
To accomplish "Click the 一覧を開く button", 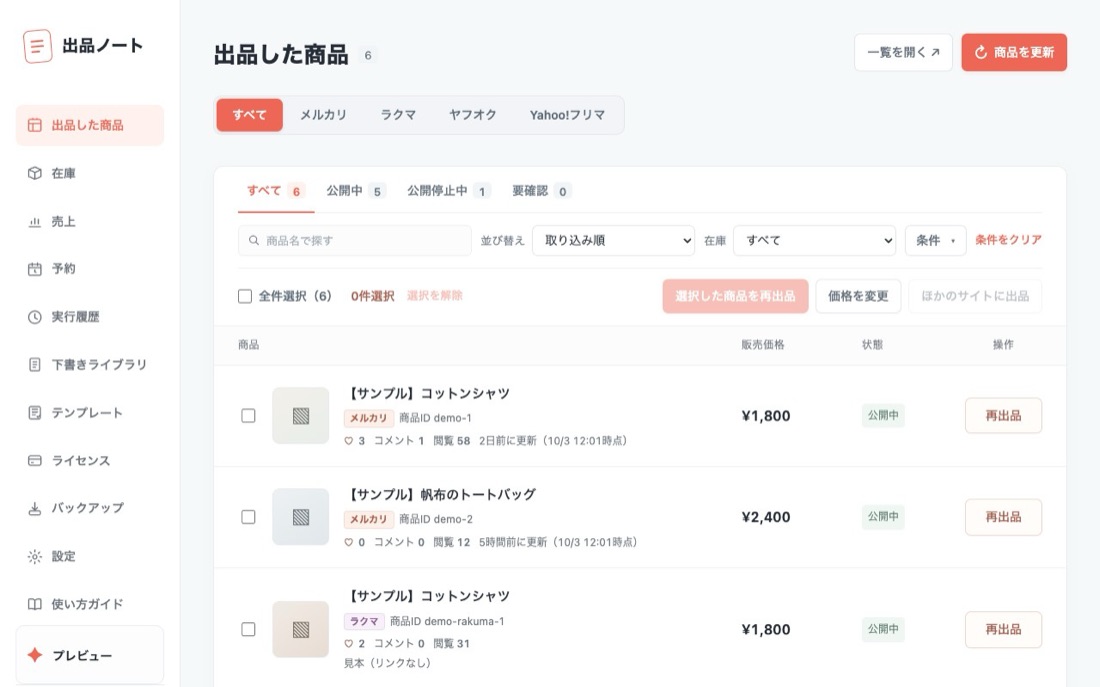I will [x=903, y=53].
